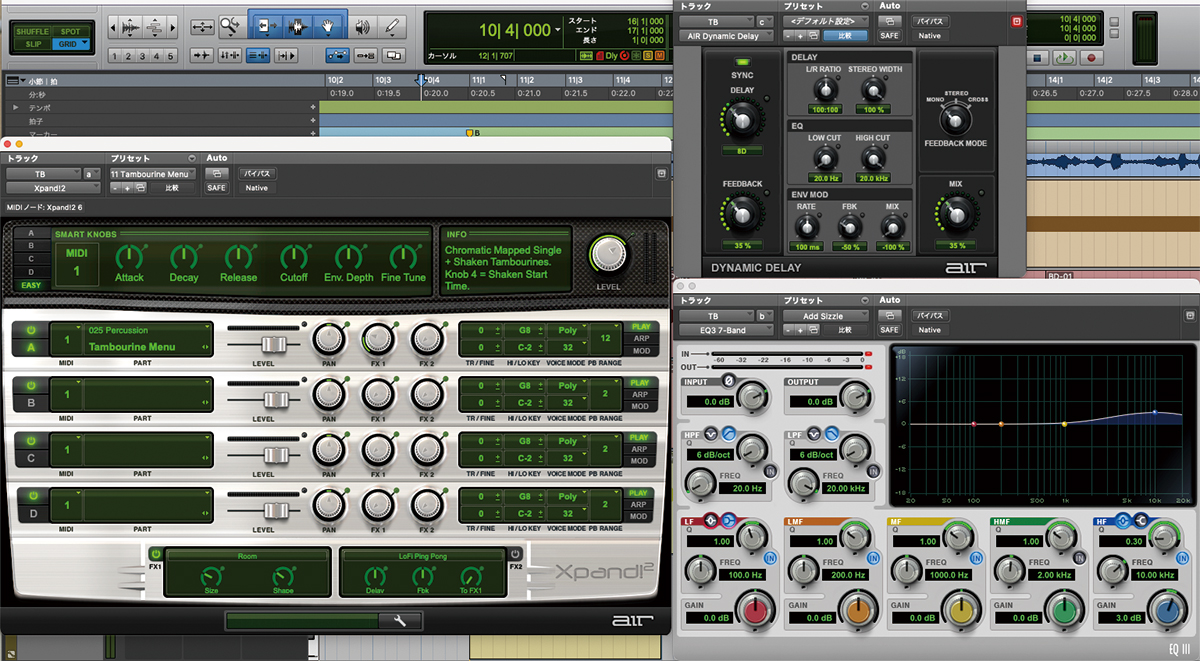
Task: Click the red LF GAIN knob
Action: click(756, 611)
